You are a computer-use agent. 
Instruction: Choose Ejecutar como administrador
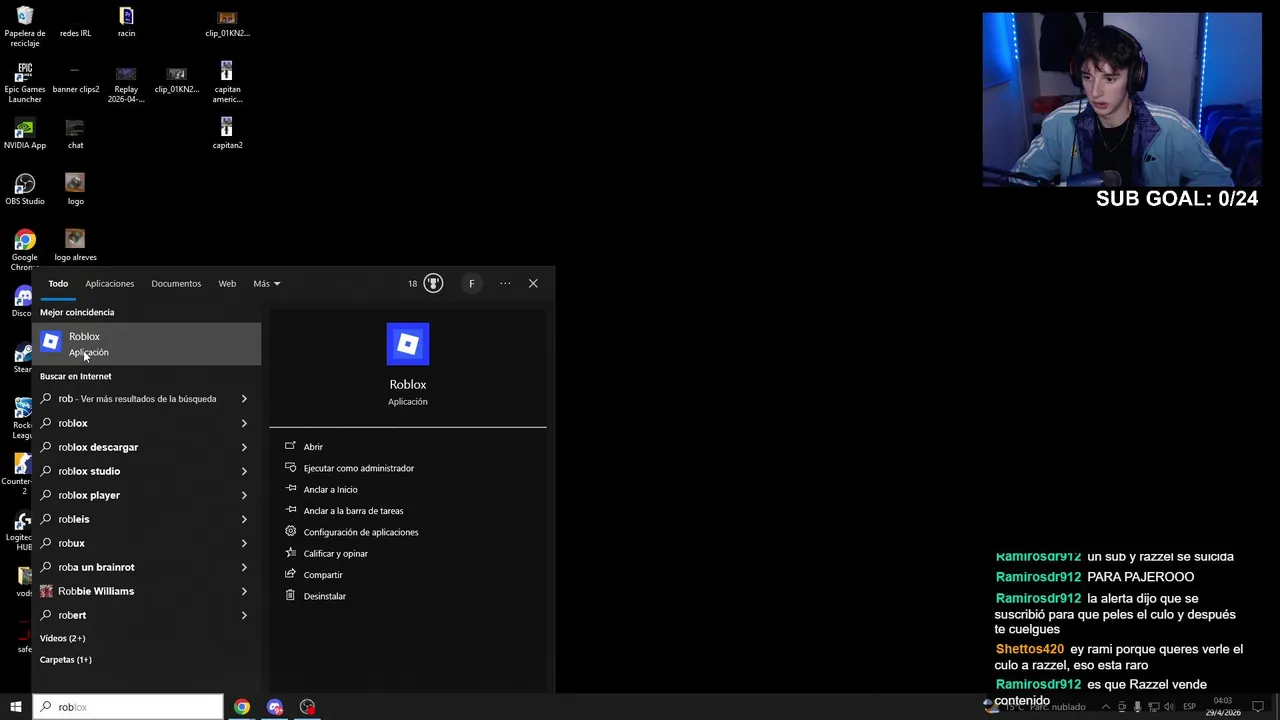point(358,468)
